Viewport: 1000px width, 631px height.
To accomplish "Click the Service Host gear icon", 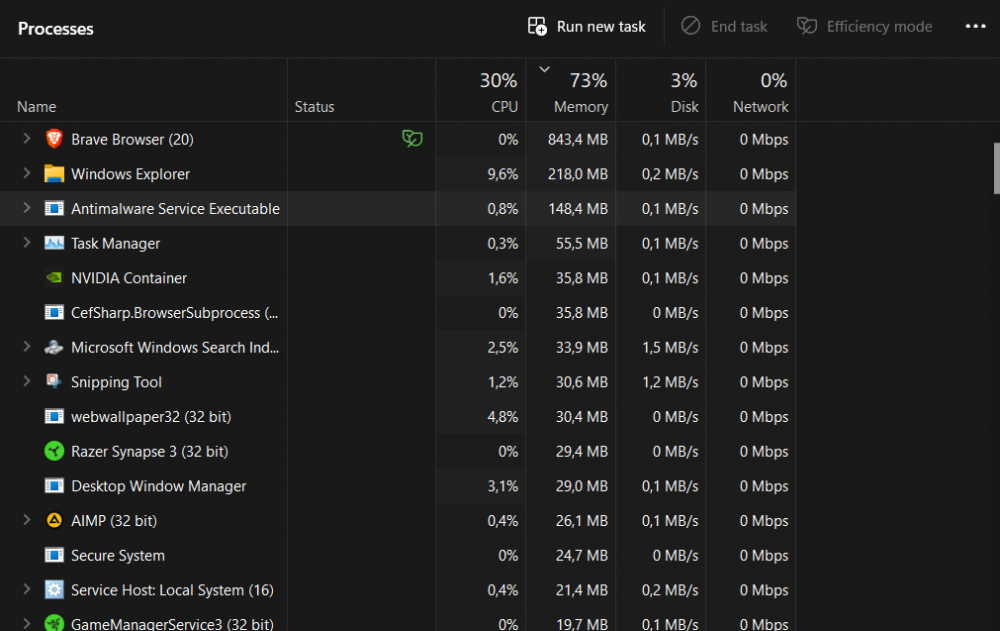I will pos(54,590).
